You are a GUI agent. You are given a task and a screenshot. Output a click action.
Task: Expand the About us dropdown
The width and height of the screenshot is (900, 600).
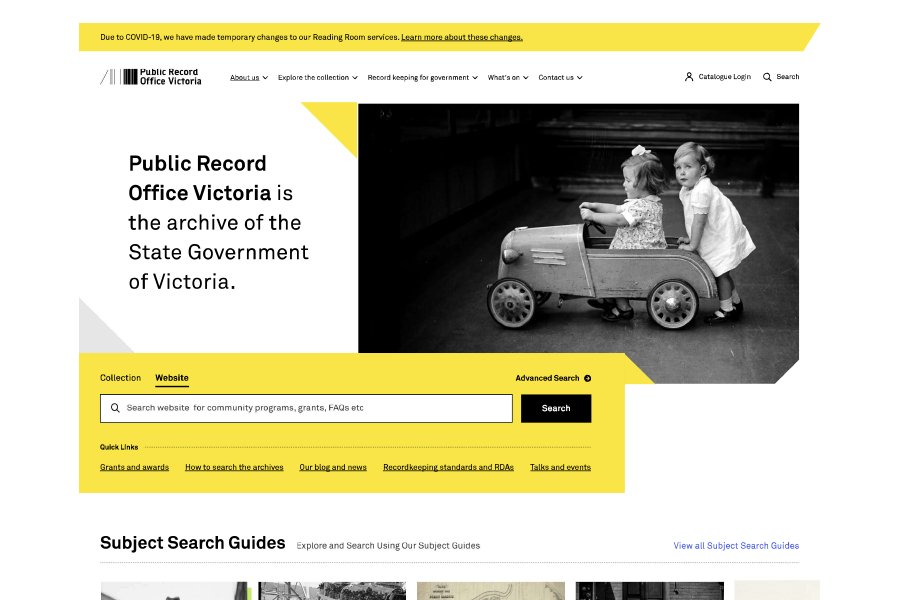tap(245, 77)
